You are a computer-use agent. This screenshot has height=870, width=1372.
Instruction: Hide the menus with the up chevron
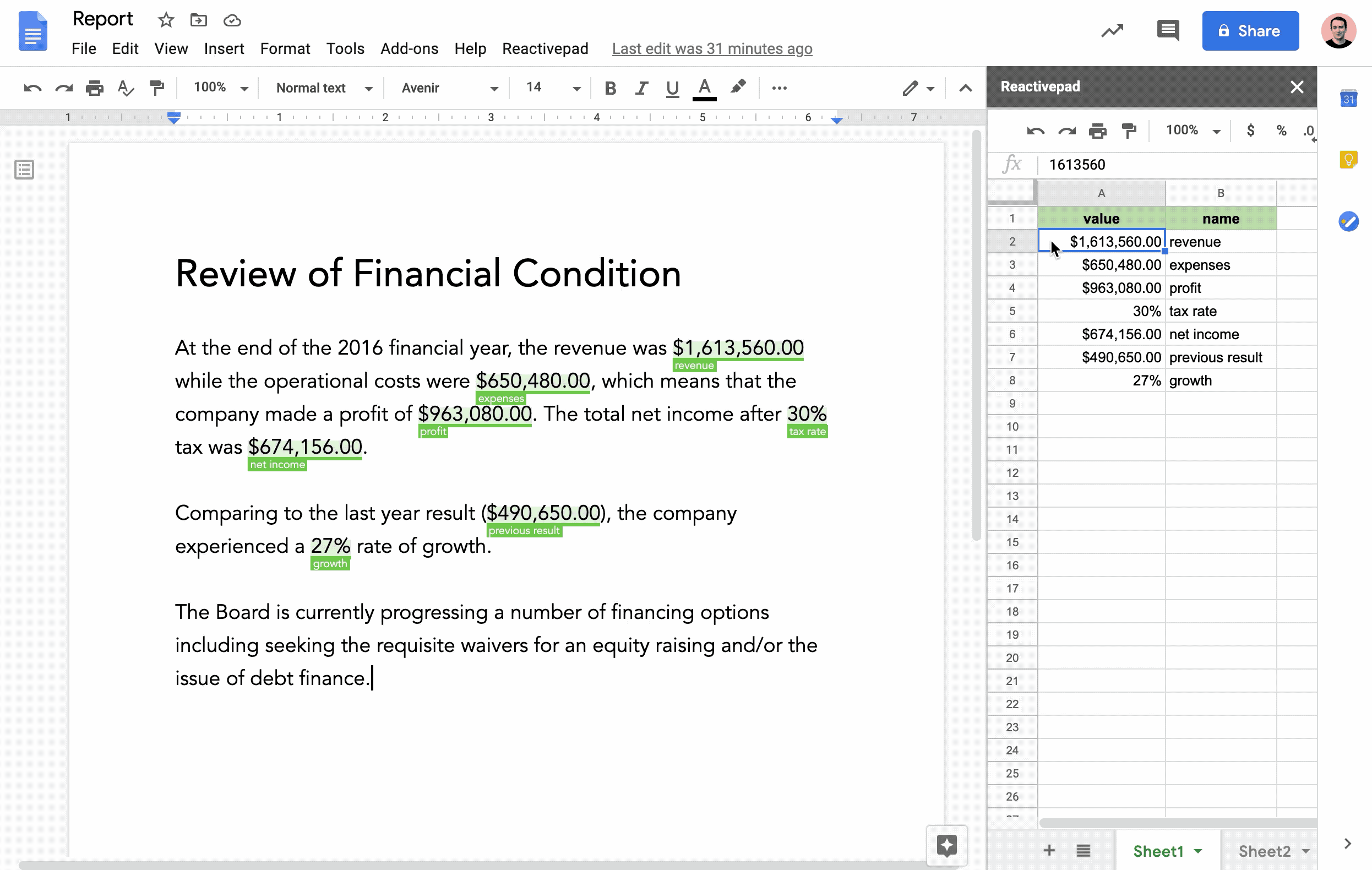point(965,88)
